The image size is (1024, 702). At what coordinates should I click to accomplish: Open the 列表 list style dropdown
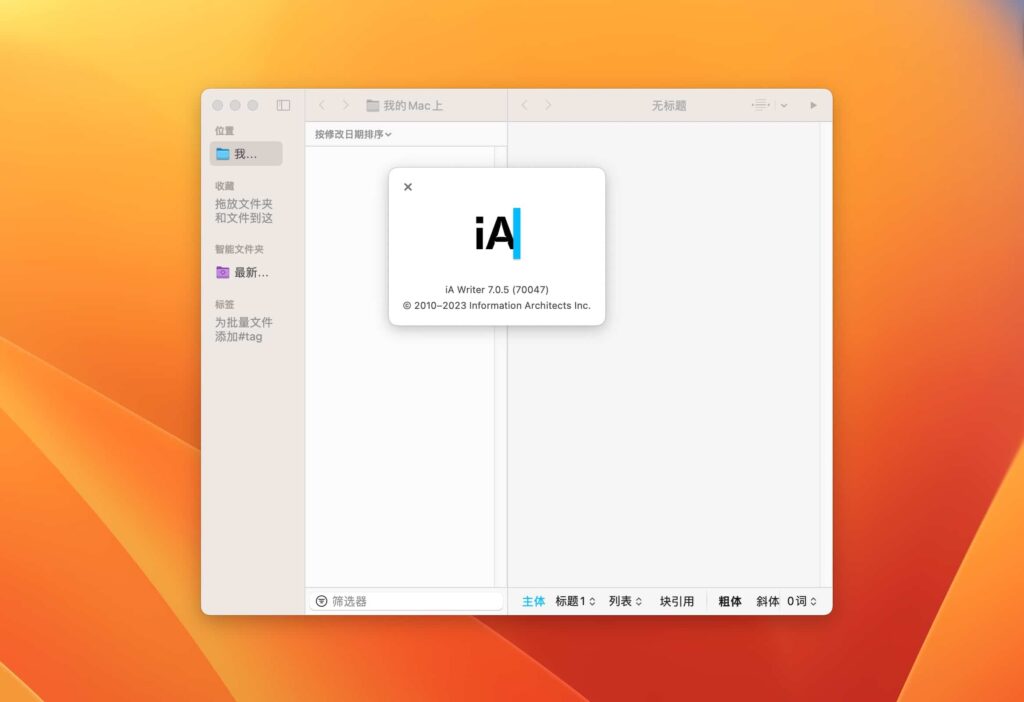pos(624,600)
